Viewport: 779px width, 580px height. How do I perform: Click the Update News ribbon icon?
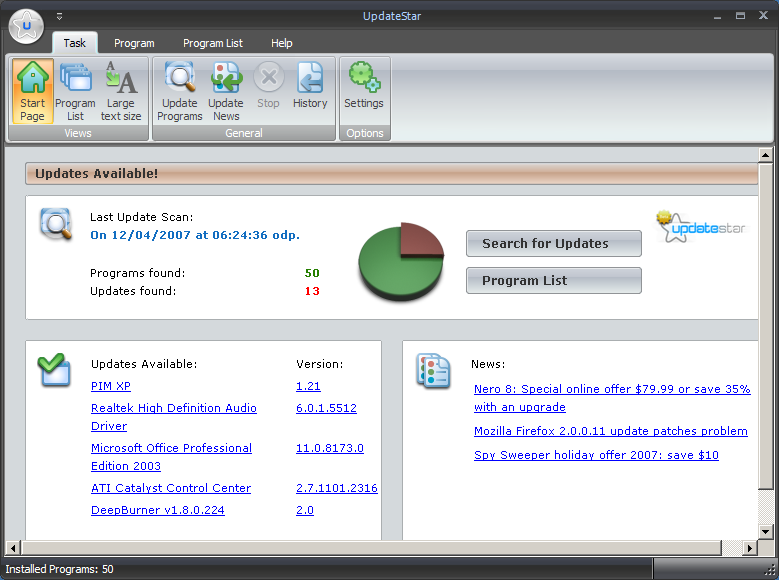coord(226,91)
